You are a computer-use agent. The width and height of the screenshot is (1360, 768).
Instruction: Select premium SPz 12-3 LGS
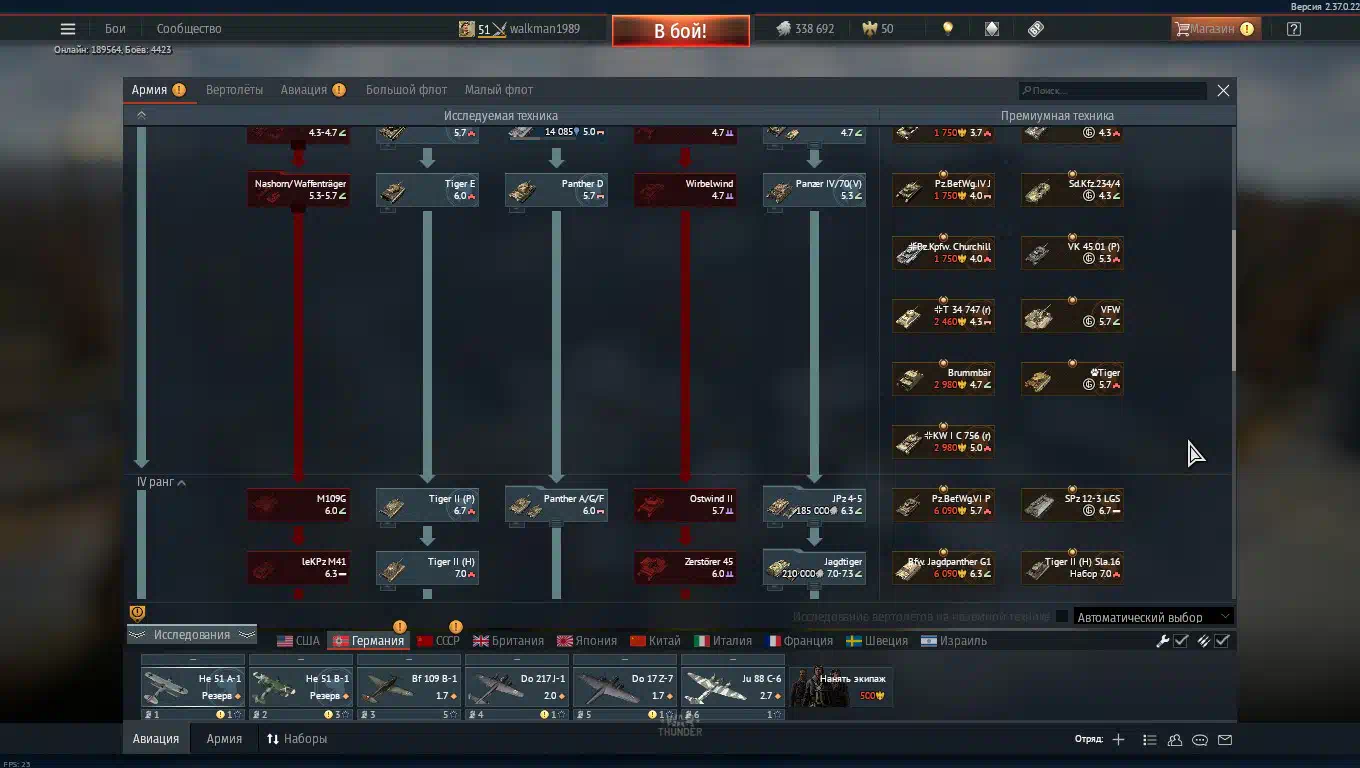pyautogui.click(x=1072, y=505)
